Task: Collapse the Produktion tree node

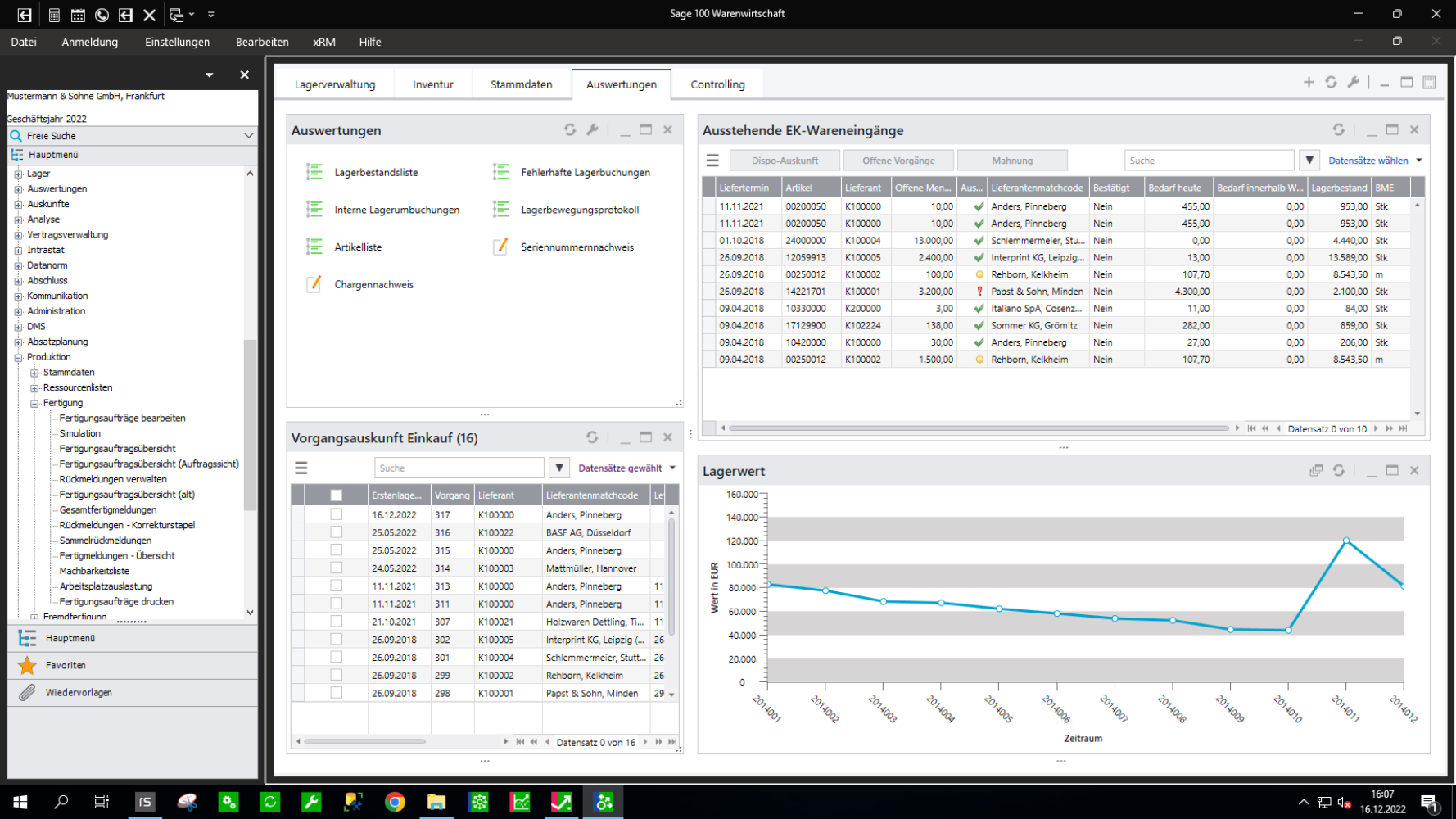Action: pos(18,357)
